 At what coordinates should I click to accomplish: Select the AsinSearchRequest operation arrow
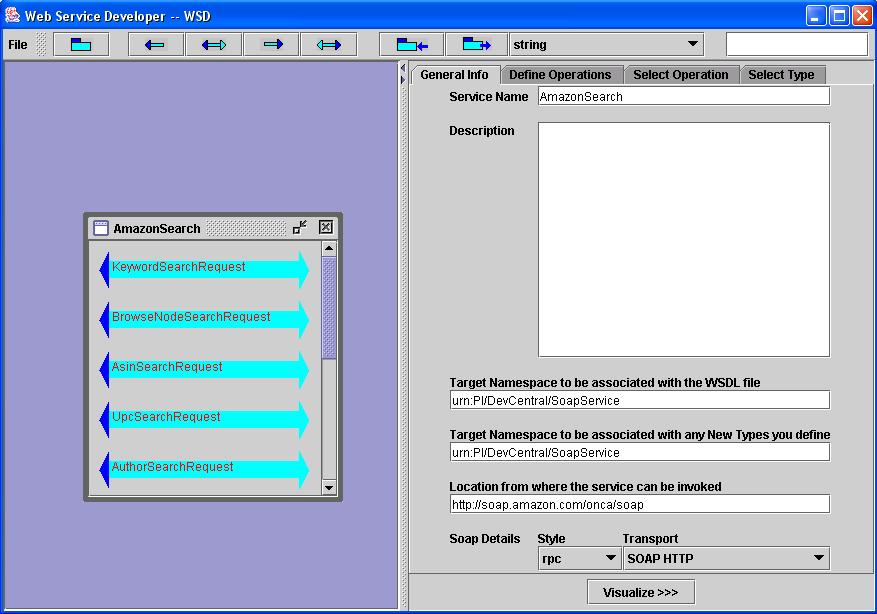[x=204, y=369]
